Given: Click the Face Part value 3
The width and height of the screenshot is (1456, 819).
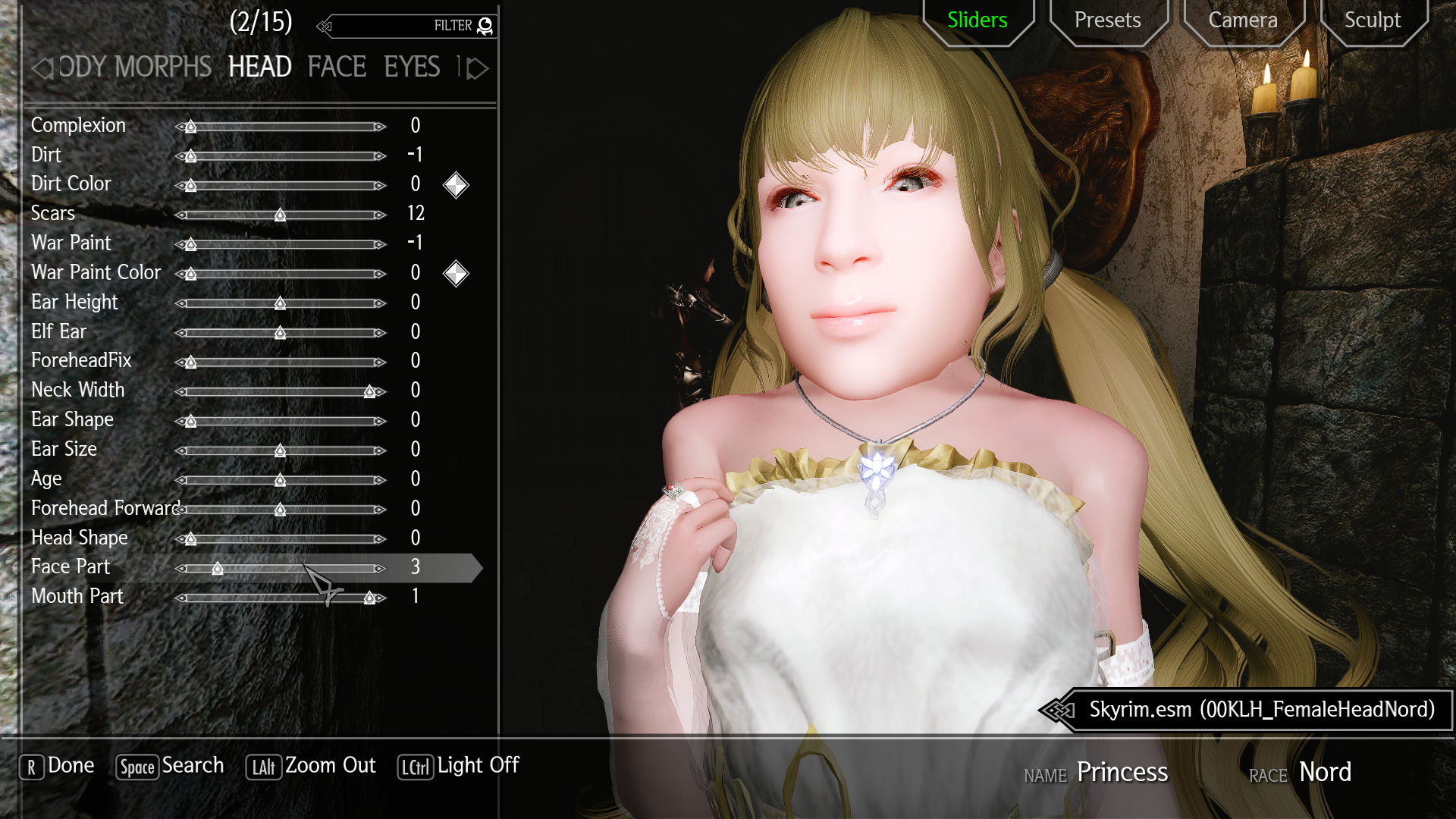Looking at the screenshot, I should (x=416, y=567).
